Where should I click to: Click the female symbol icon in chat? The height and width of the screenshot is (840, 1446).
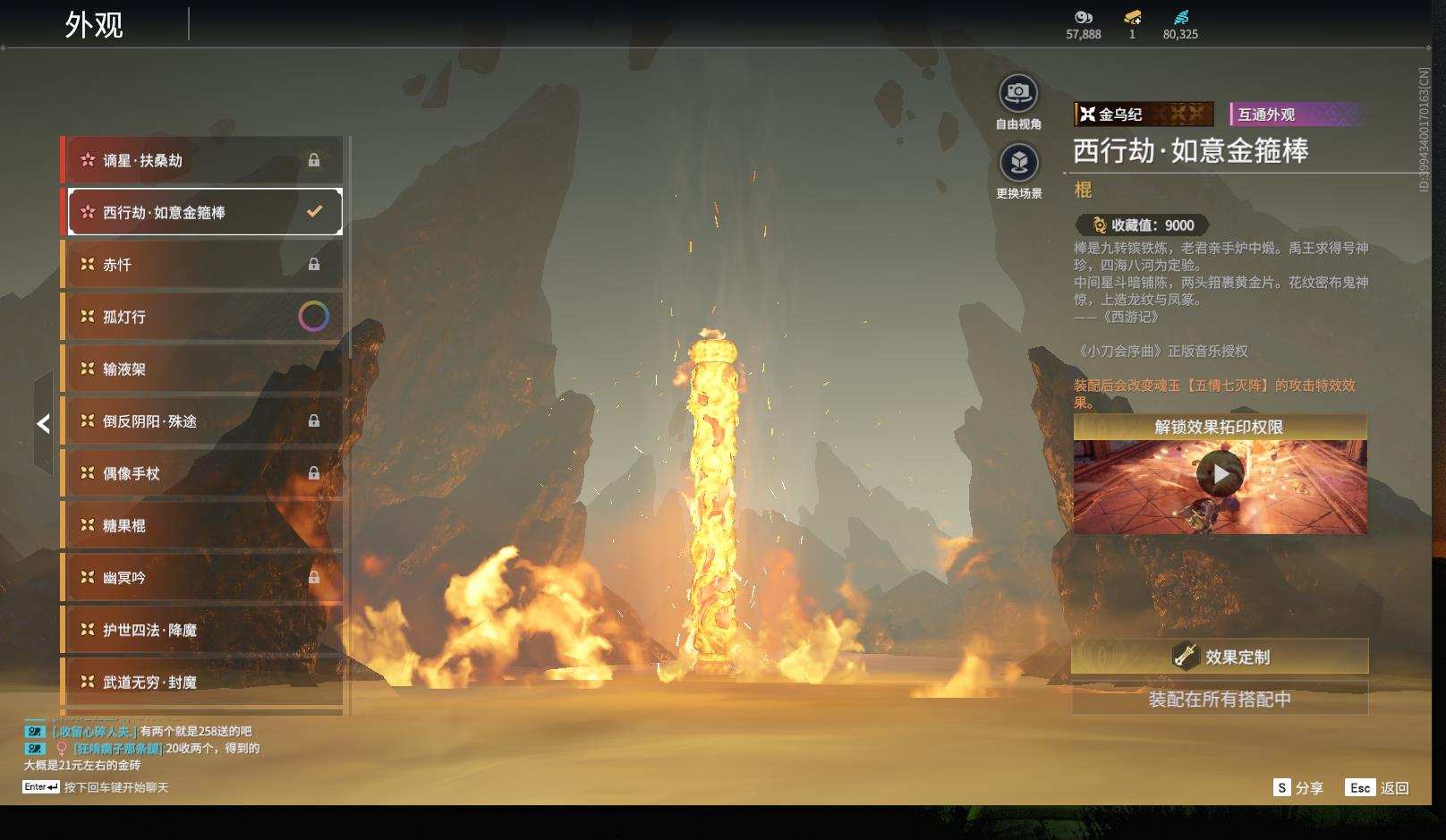62,749
